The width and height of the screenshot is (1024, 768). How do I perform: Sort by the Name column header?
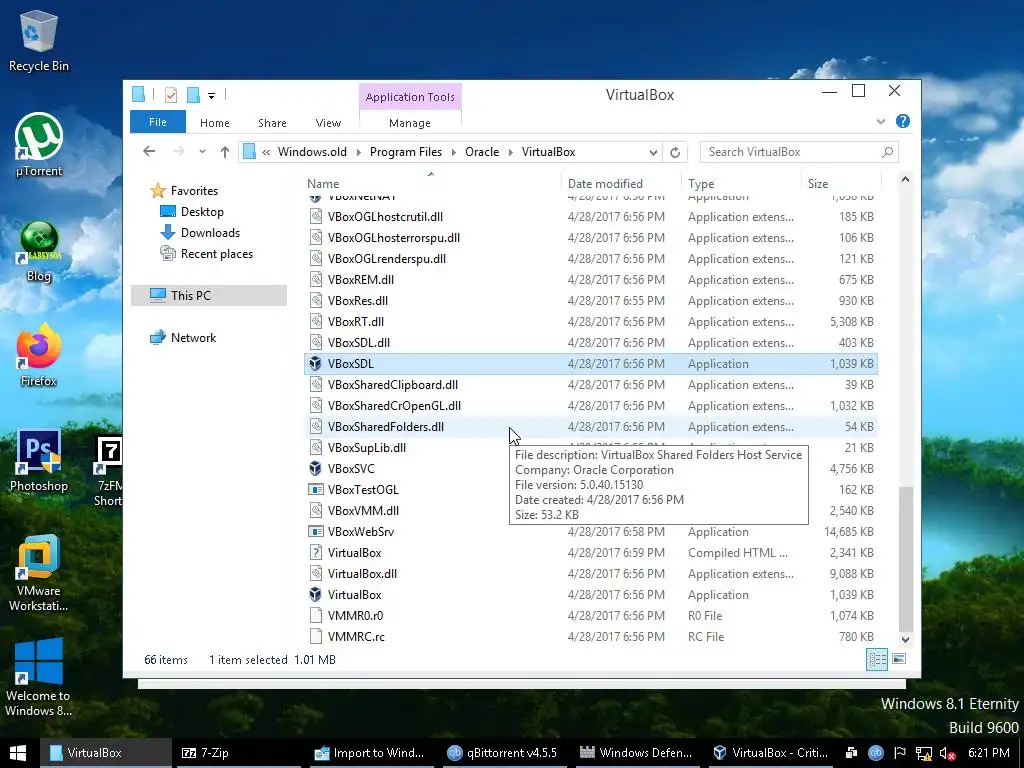pyautogui.click(x=432, y=184)
